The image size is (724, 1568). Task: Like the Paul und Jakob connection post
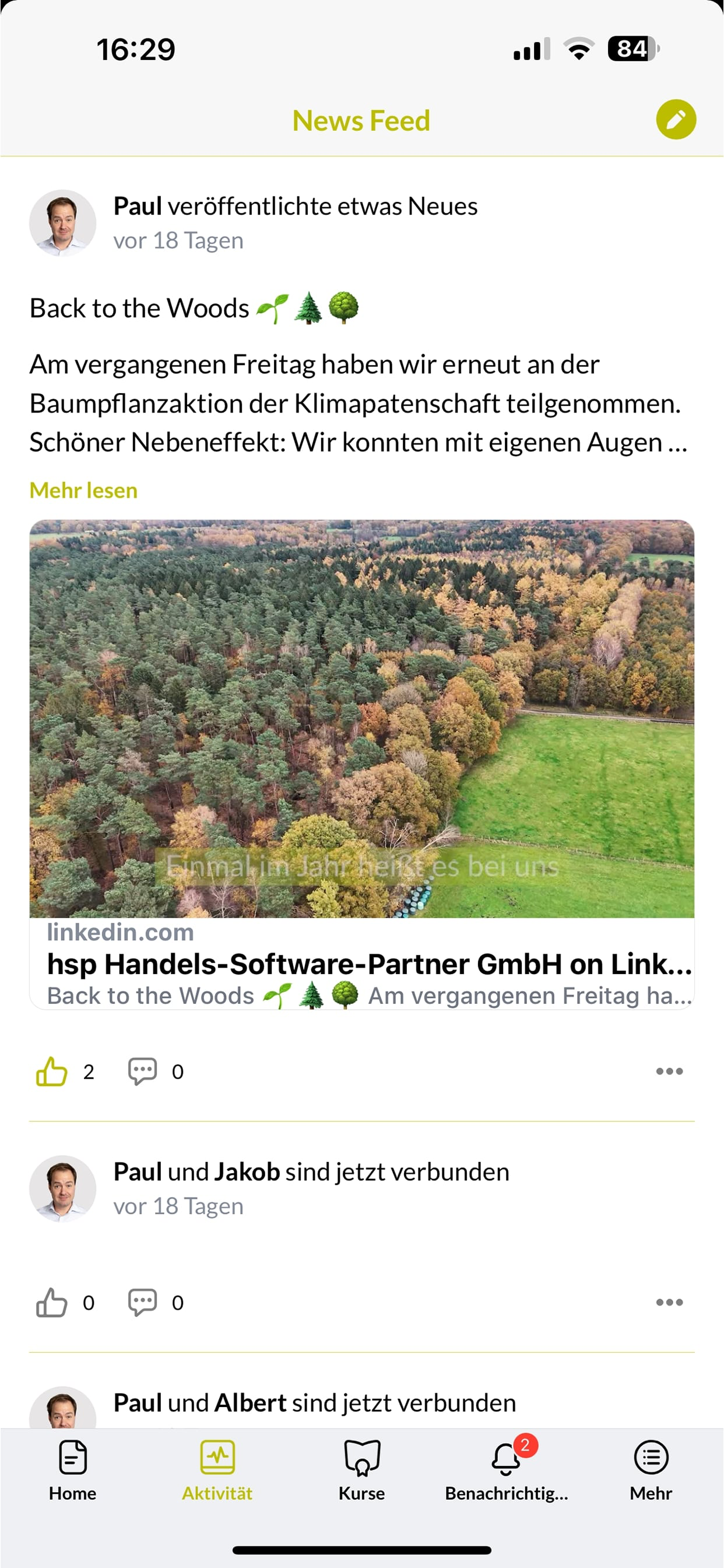click(52, 1302)
